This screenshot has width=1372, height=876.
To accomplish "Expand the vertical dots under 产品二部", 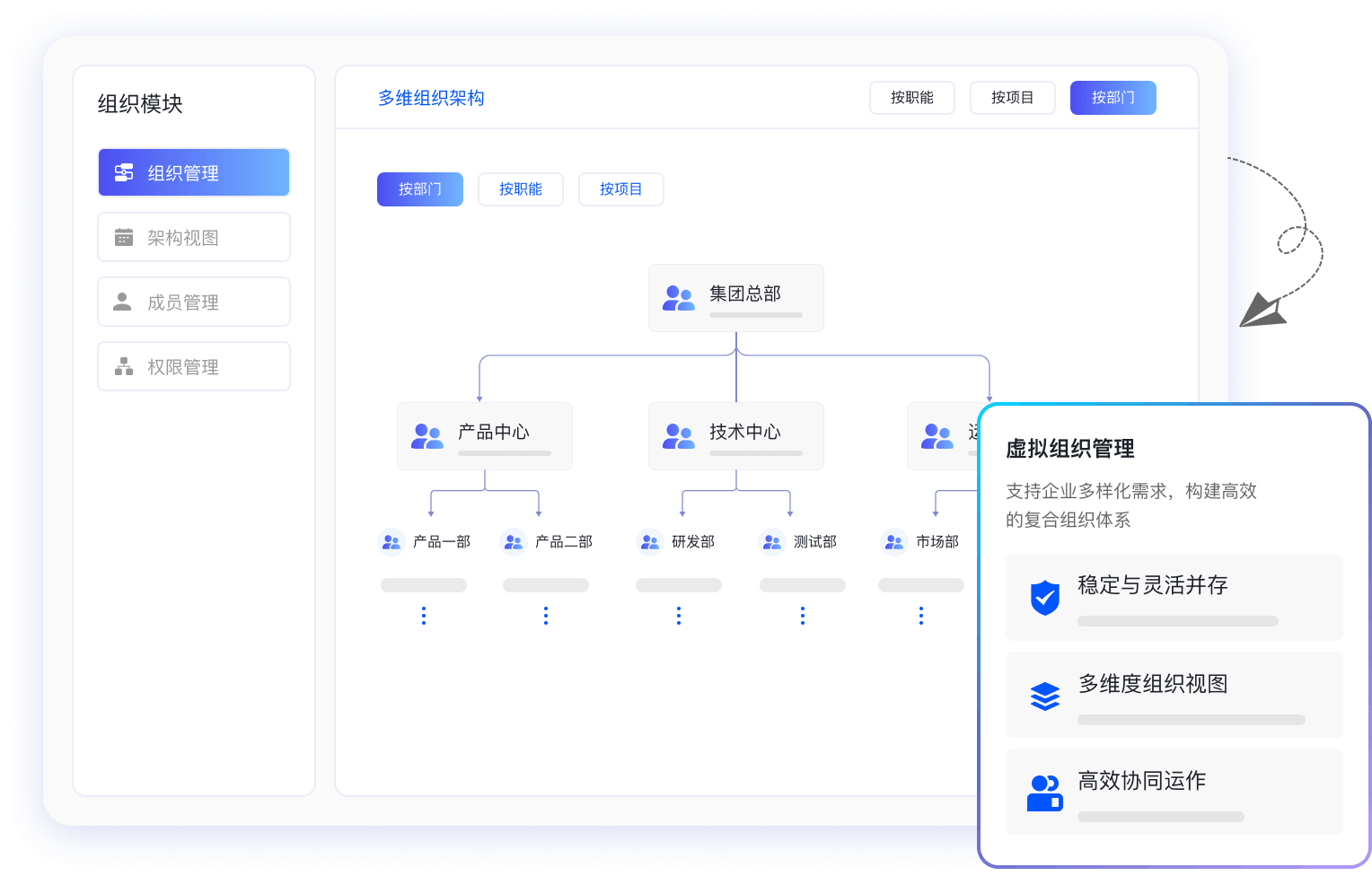I will tap(546, 615).
